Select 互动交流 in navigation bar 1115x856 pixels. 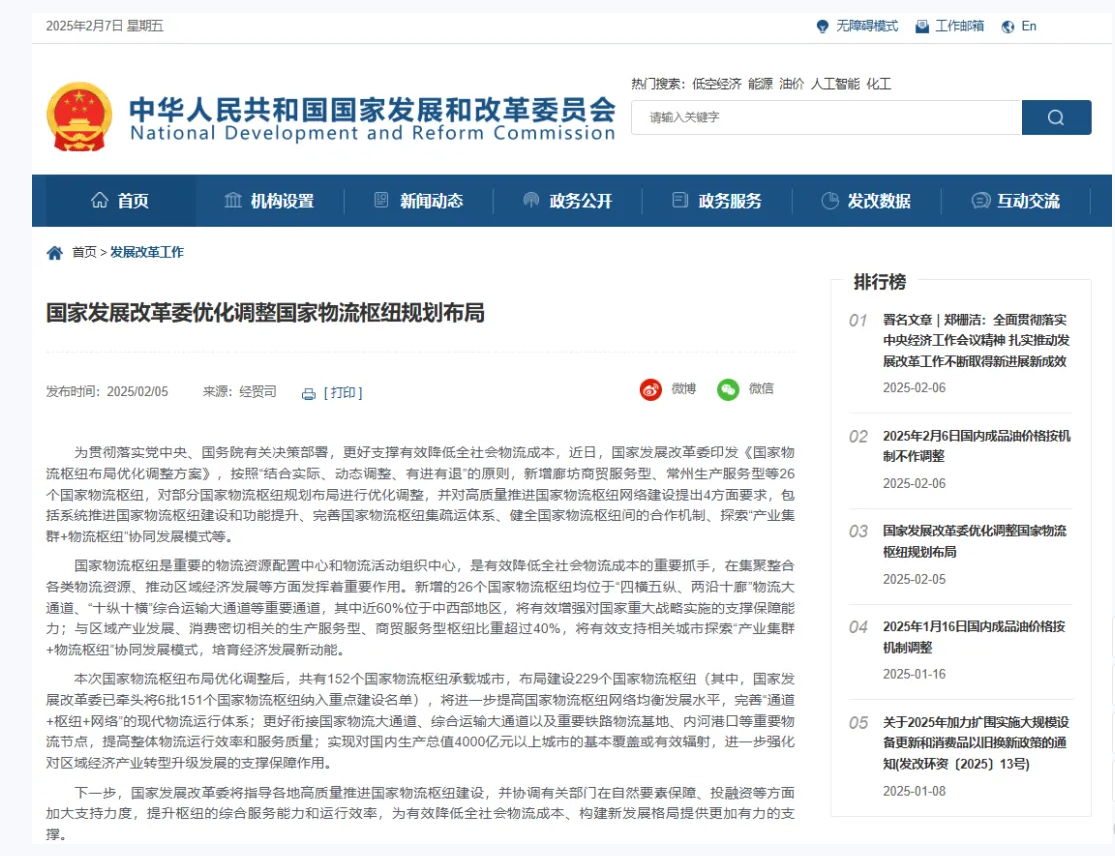pos(1015,201)
